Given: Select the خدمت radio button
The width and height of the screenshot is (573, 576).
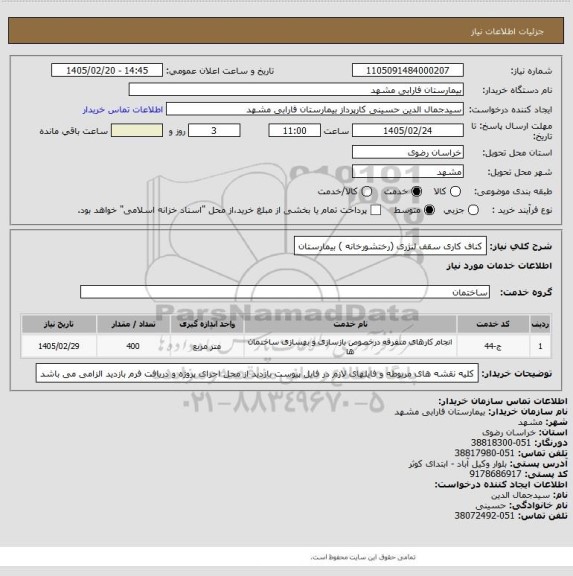Looking at the screenshot, I should tap(417, 191).
